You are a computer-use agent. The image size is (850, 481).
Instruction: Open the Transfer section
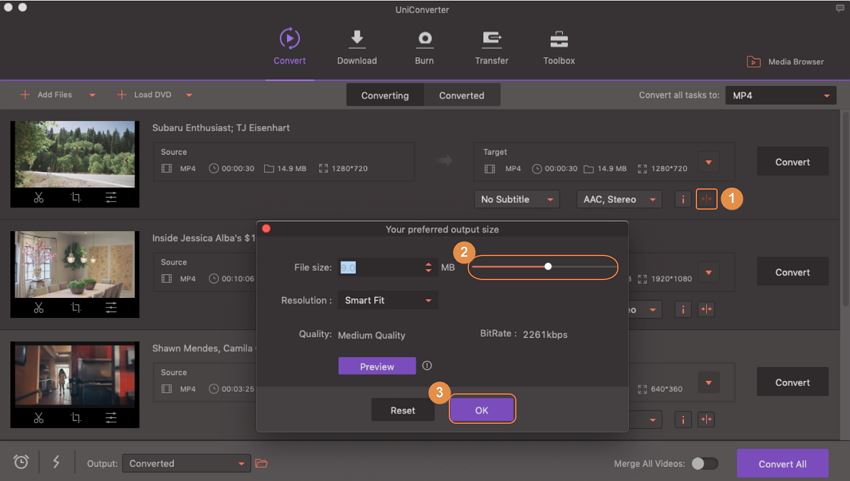(492, 47)
